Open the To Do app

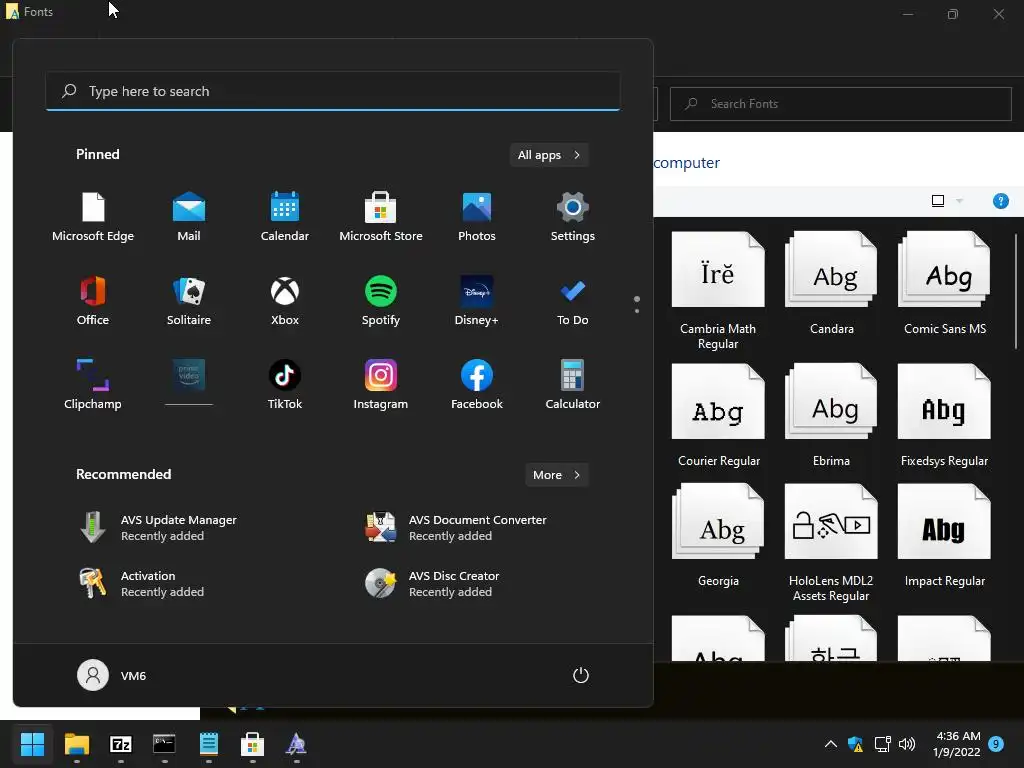[573, 300]
